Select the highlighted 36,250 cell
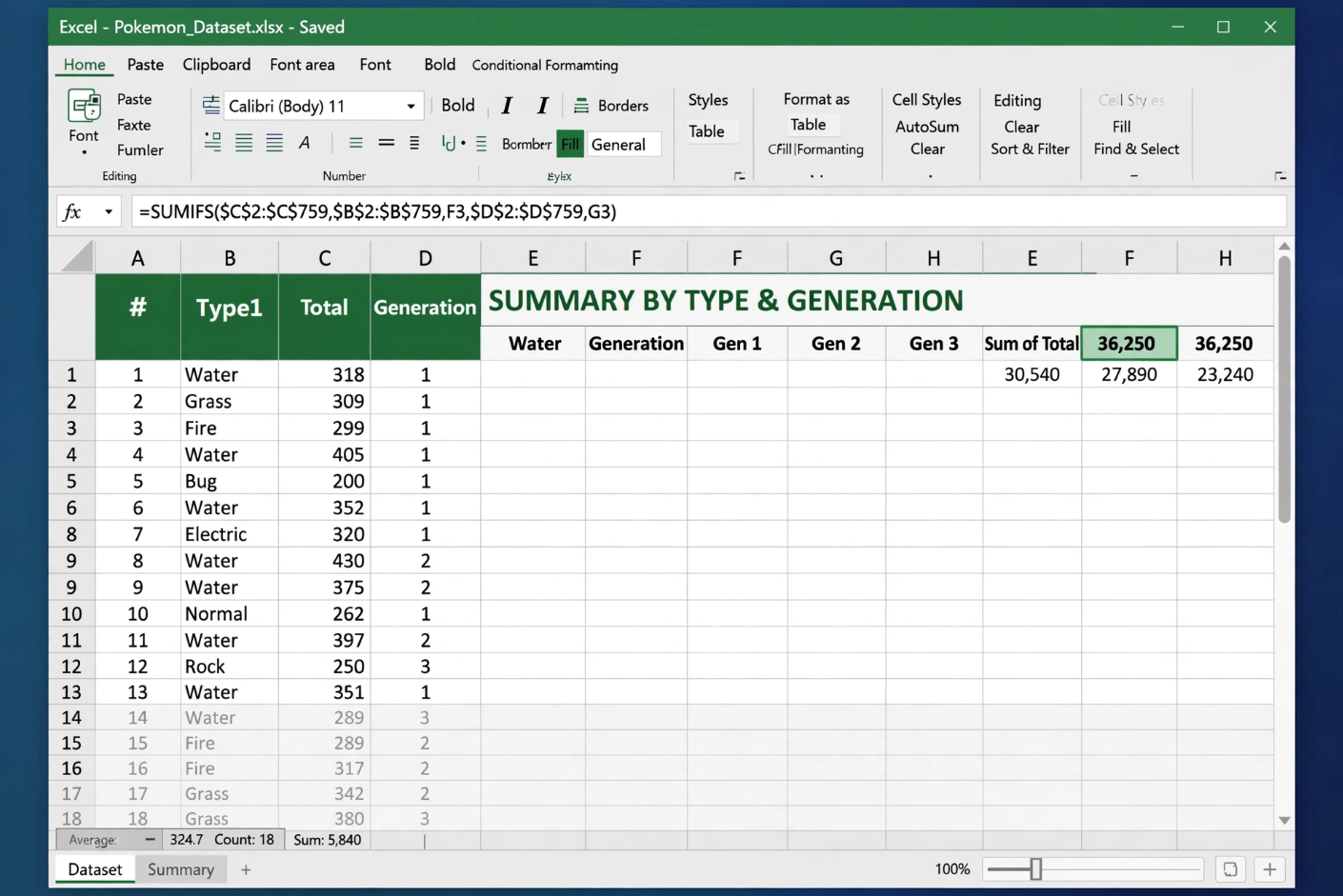Screen dimensions: 1343x896 point(1129,344)
